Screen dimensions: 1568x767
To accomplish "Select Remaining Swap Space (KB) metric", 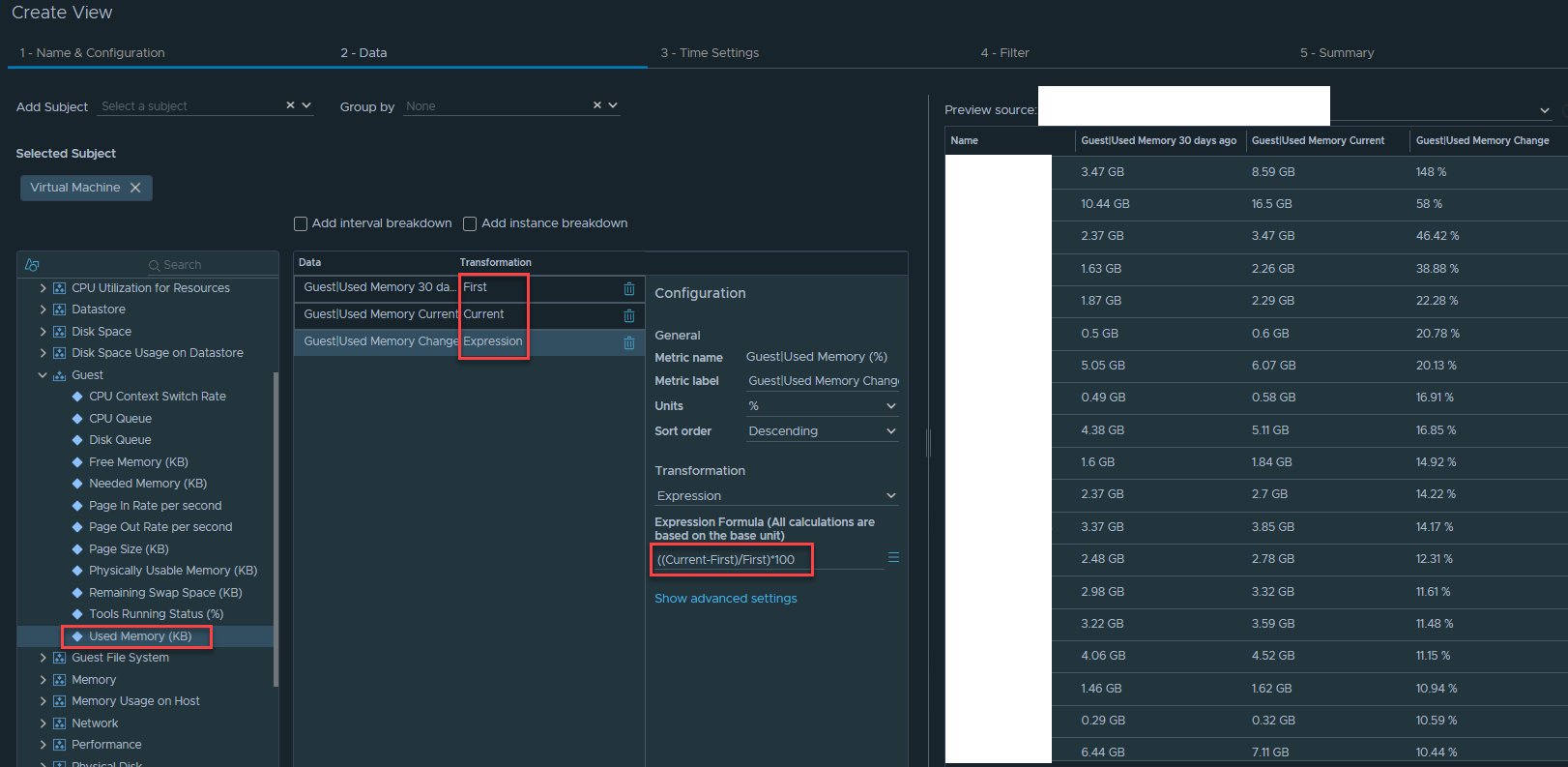I will (x=165, y=593).
